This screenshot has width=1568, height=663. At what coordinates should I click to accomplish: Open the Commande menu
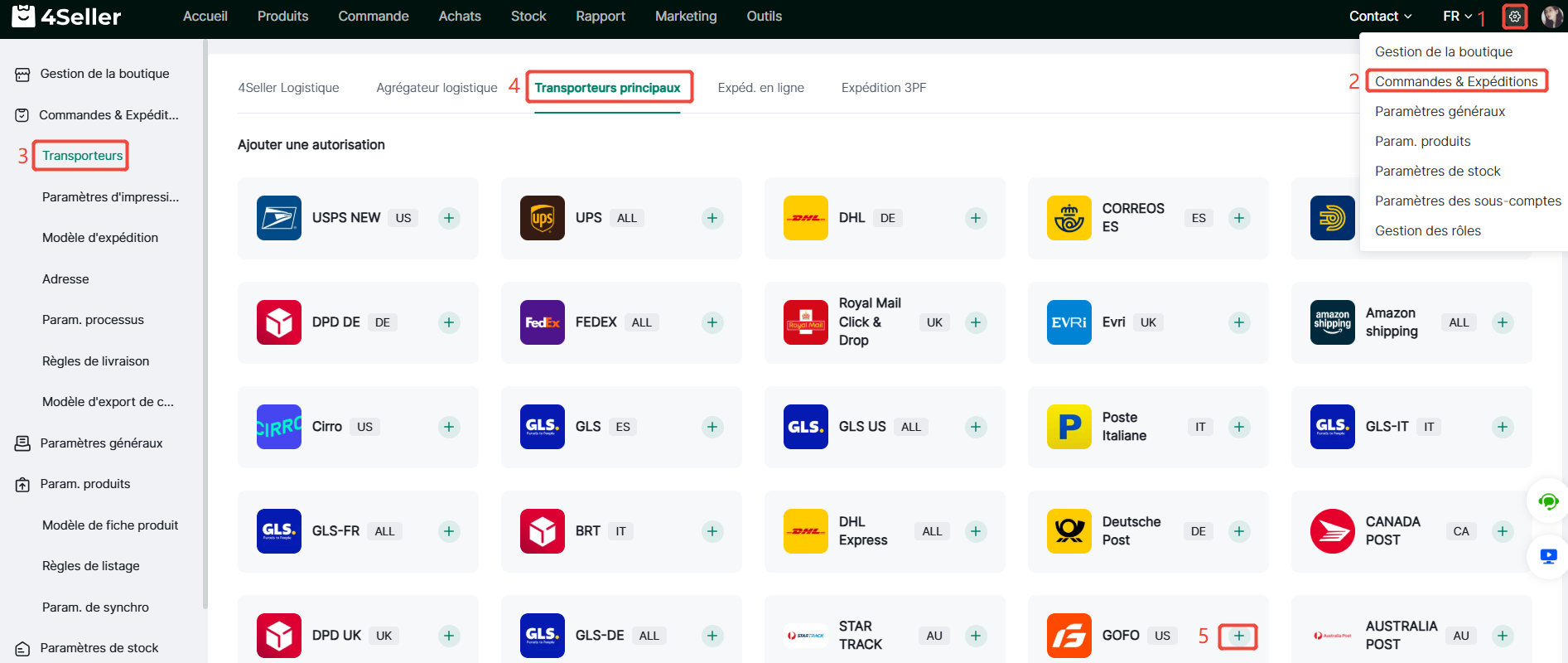374,17
